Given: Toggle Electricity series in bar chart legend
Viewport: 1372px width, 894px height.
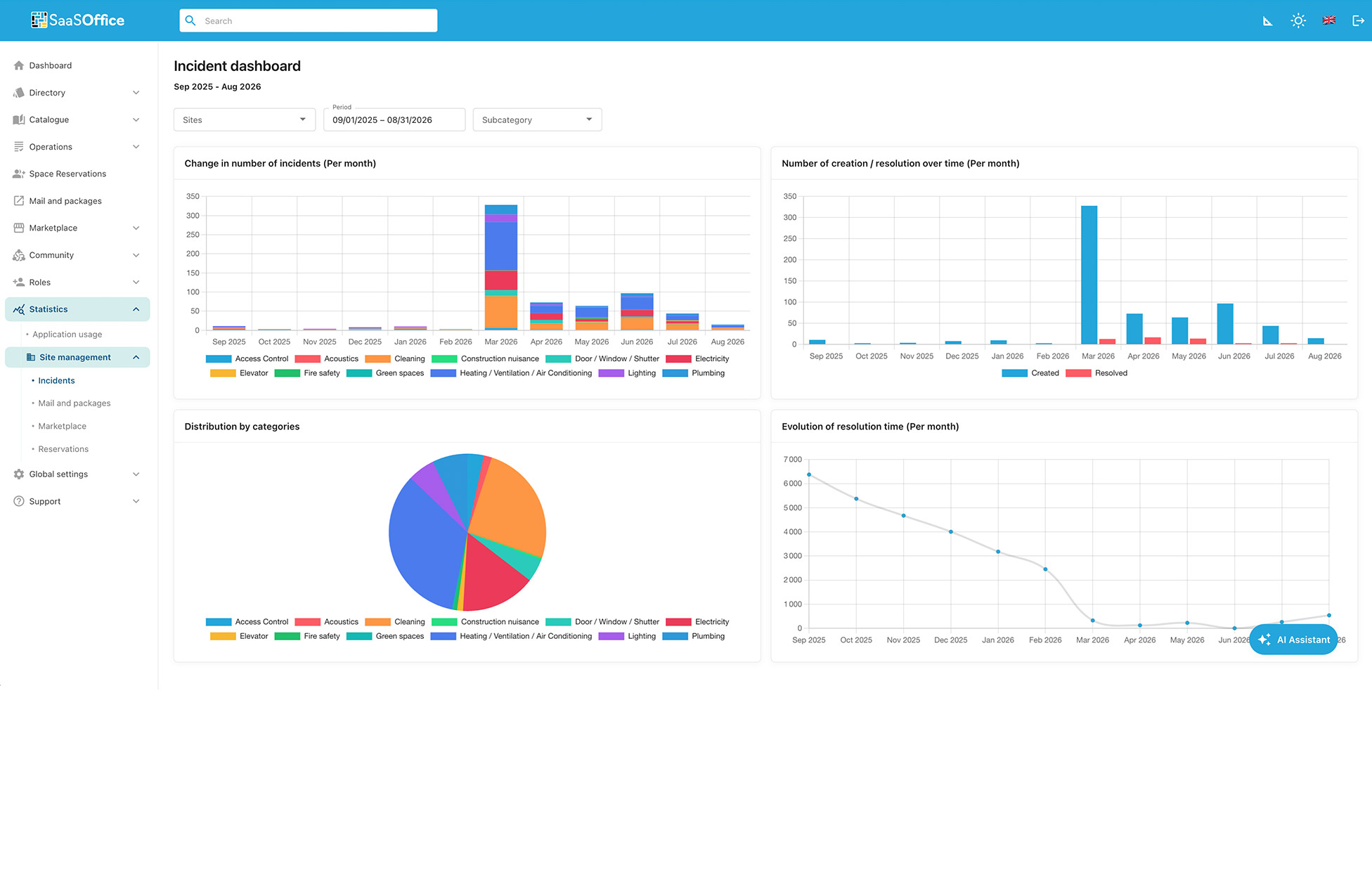Looking at the screenshot, I should coord(697,358).
